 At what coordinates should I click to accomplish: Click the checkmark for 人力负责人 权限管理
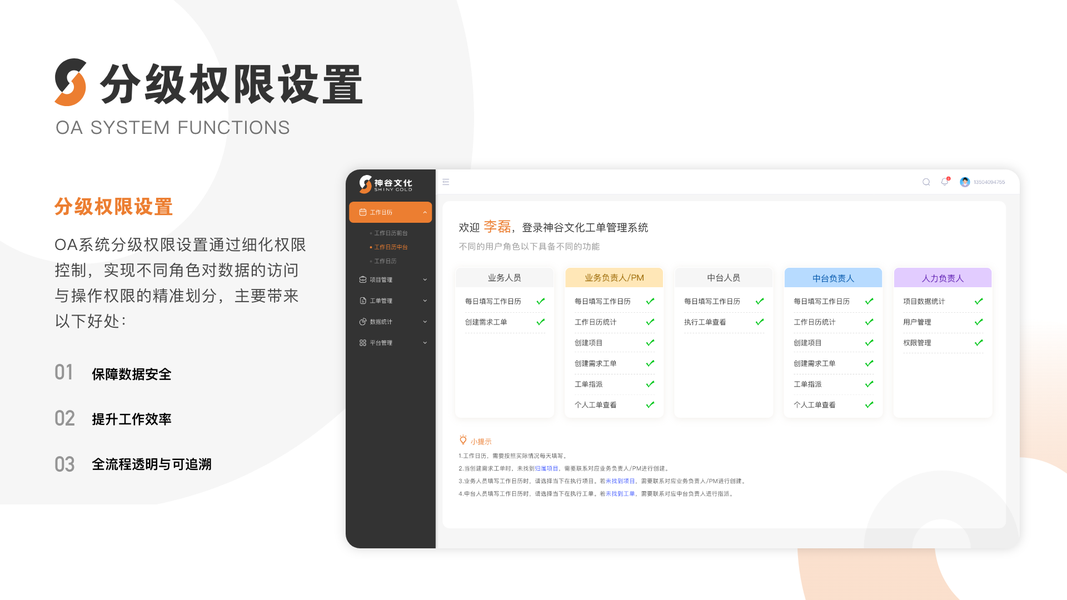(979, 343)
